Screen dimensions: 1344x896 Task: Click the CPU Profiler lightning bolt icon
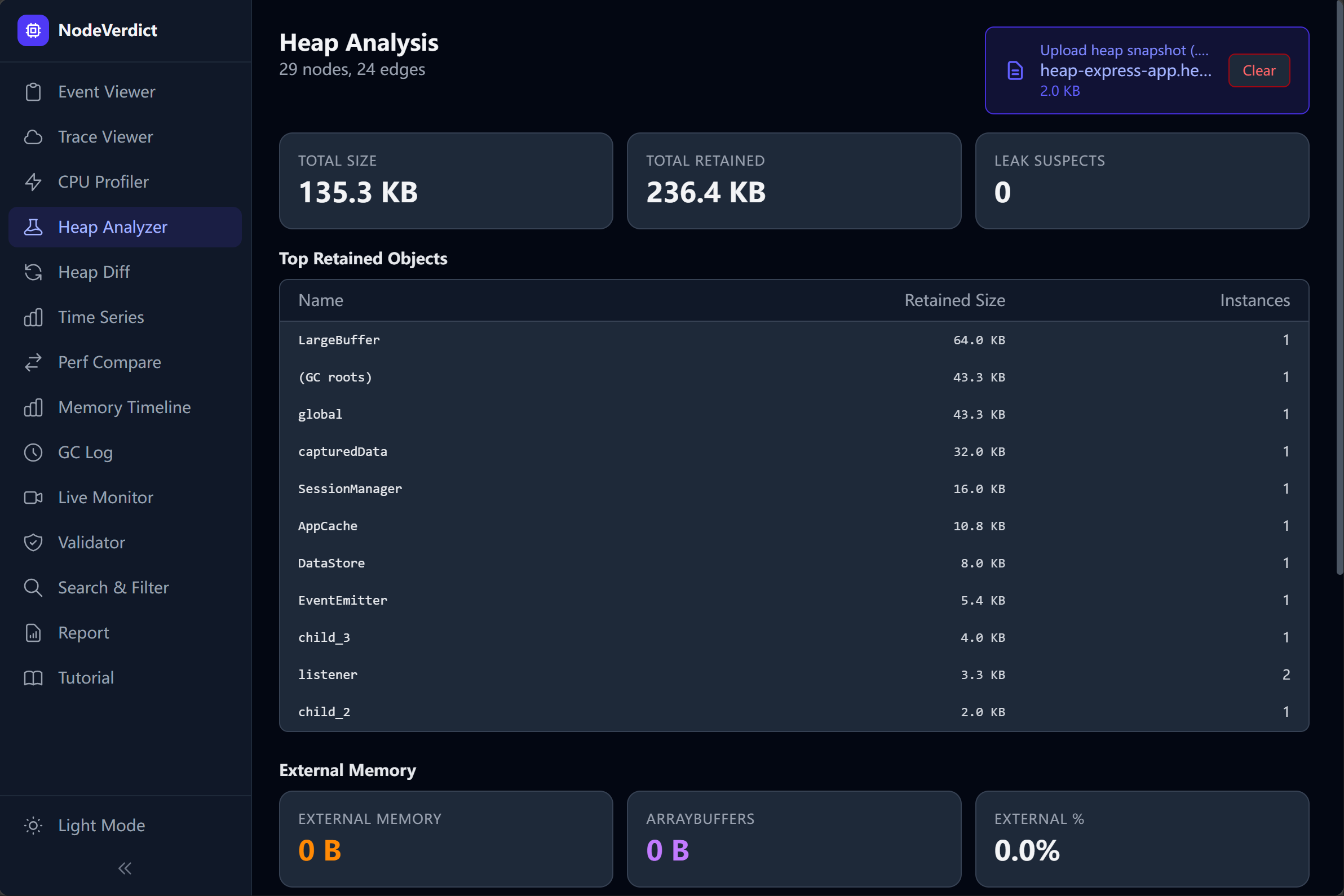[x=33, y=181]
